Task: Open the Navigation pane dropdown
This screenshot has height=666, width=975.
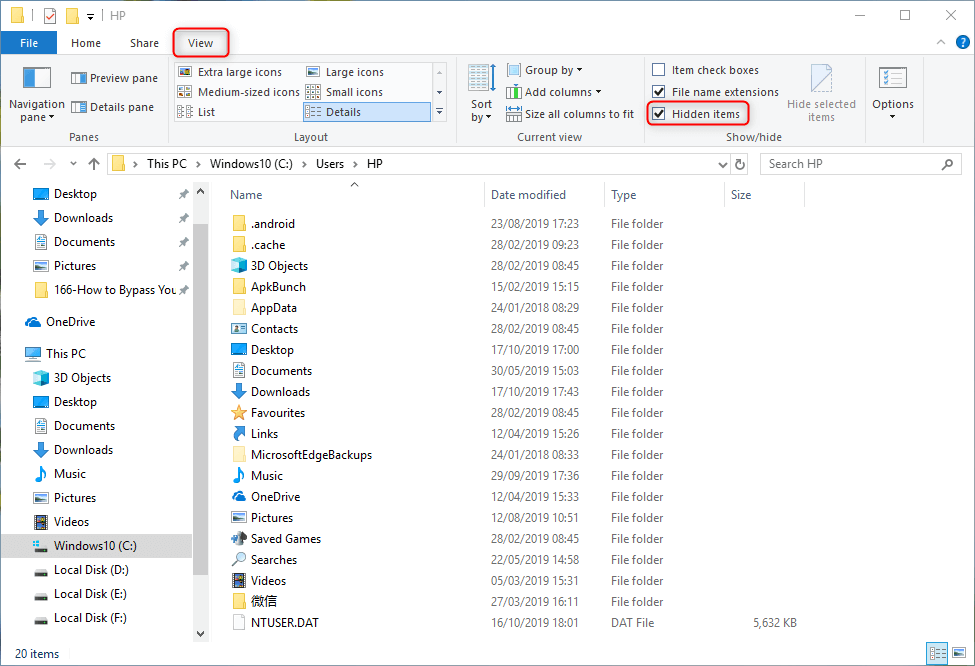Action: click(x=37, y=94)
